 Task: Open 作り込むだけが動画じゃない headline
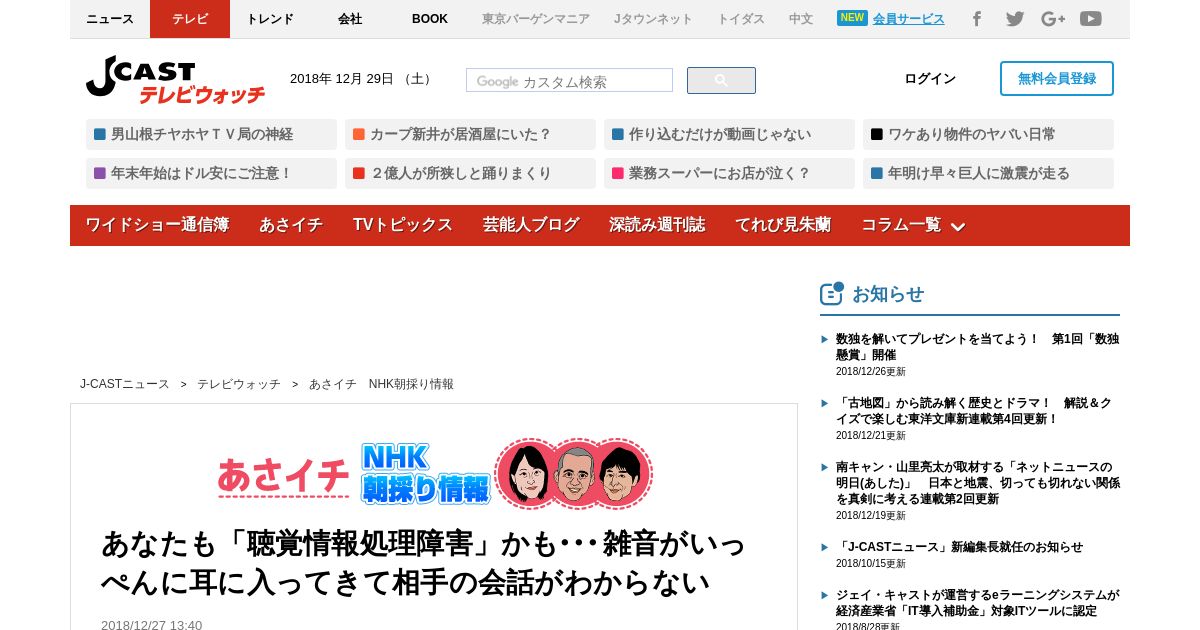tap(729, 134)
